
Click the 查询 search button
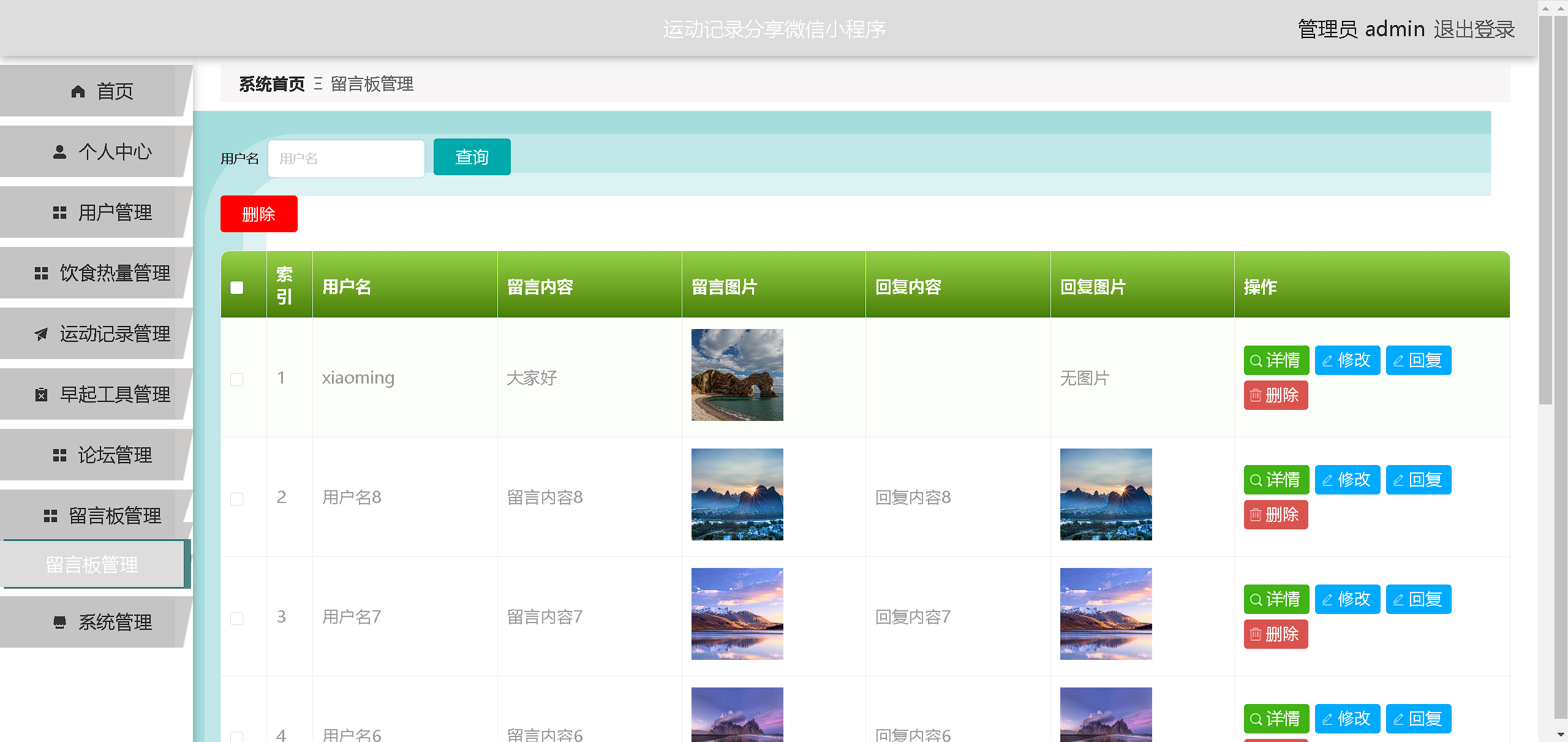pyautogui.click(x=472, y=157)
